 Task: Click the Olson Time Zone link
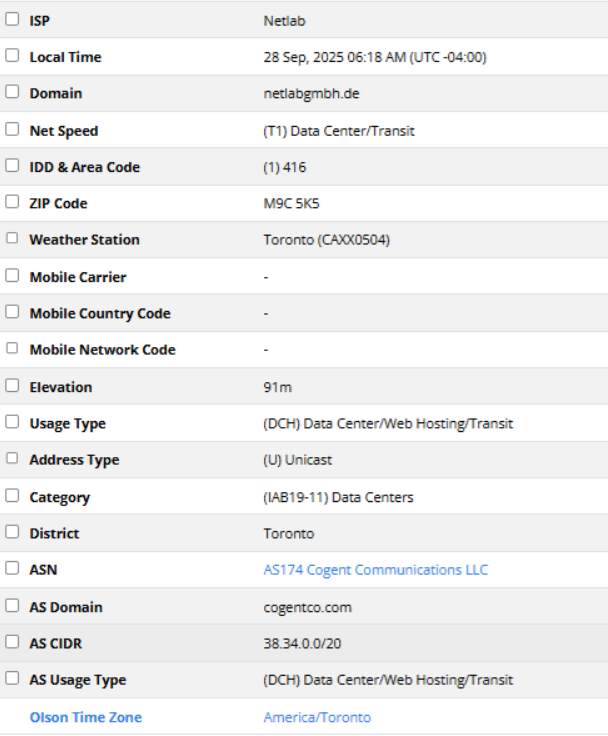(x=85, y=717)
